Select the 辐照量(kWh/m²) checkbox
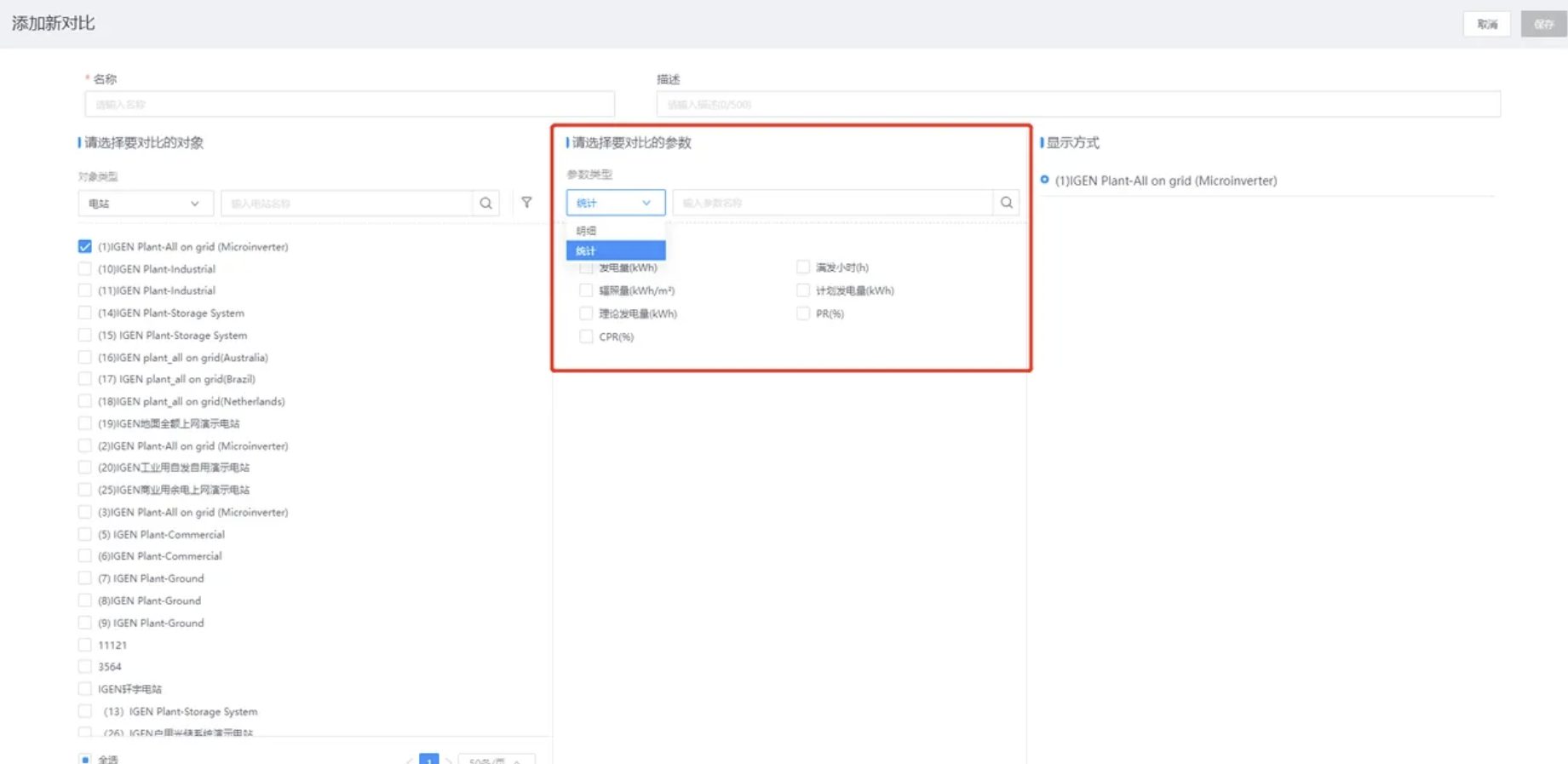The width and height of the screenshot is (1568, 764). pos(586,290)
